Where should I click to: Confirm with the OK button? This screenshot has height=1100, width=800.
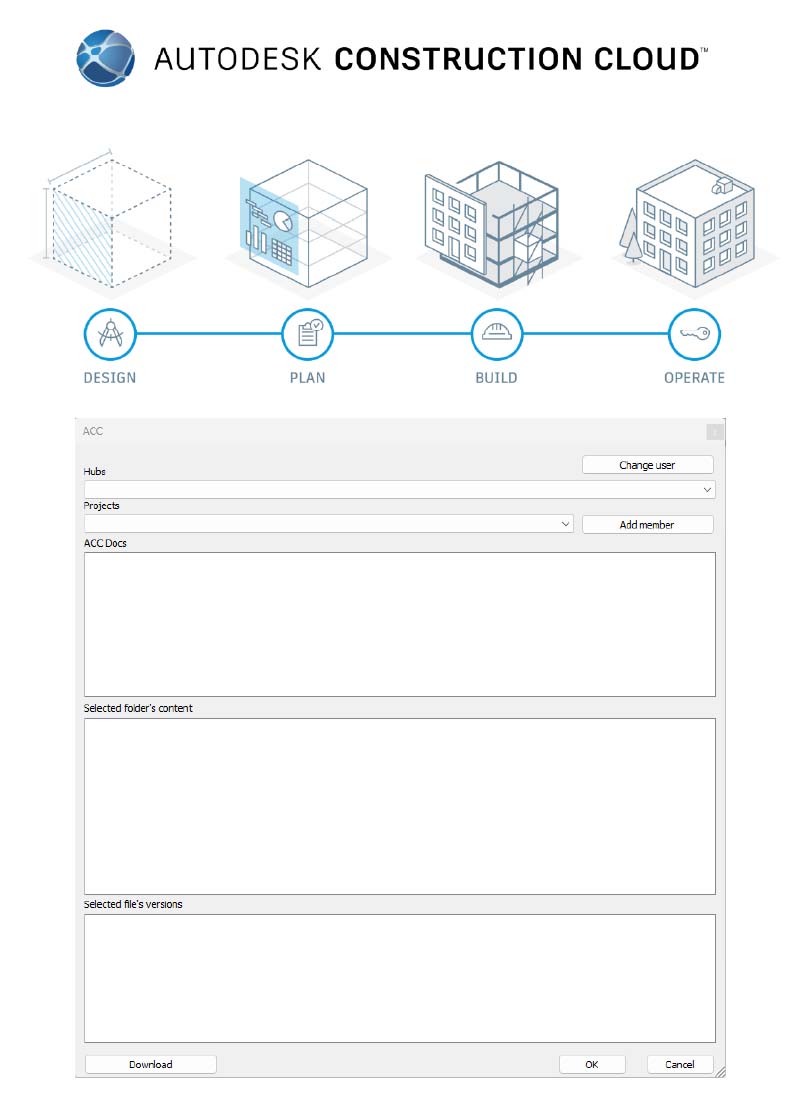(x=592, y=1063)
